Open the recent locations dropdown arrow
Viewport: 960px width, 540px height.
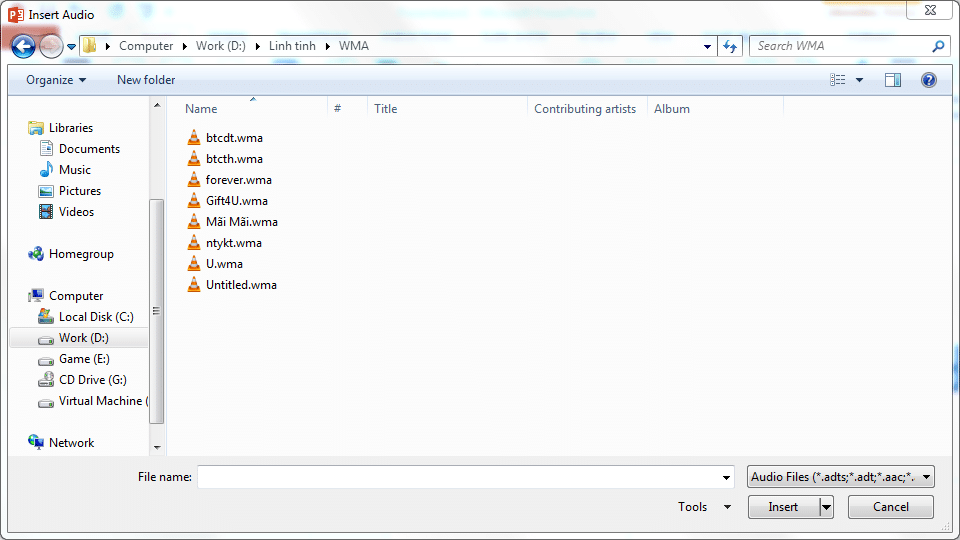pyautogui.click(x=72, y=47)
